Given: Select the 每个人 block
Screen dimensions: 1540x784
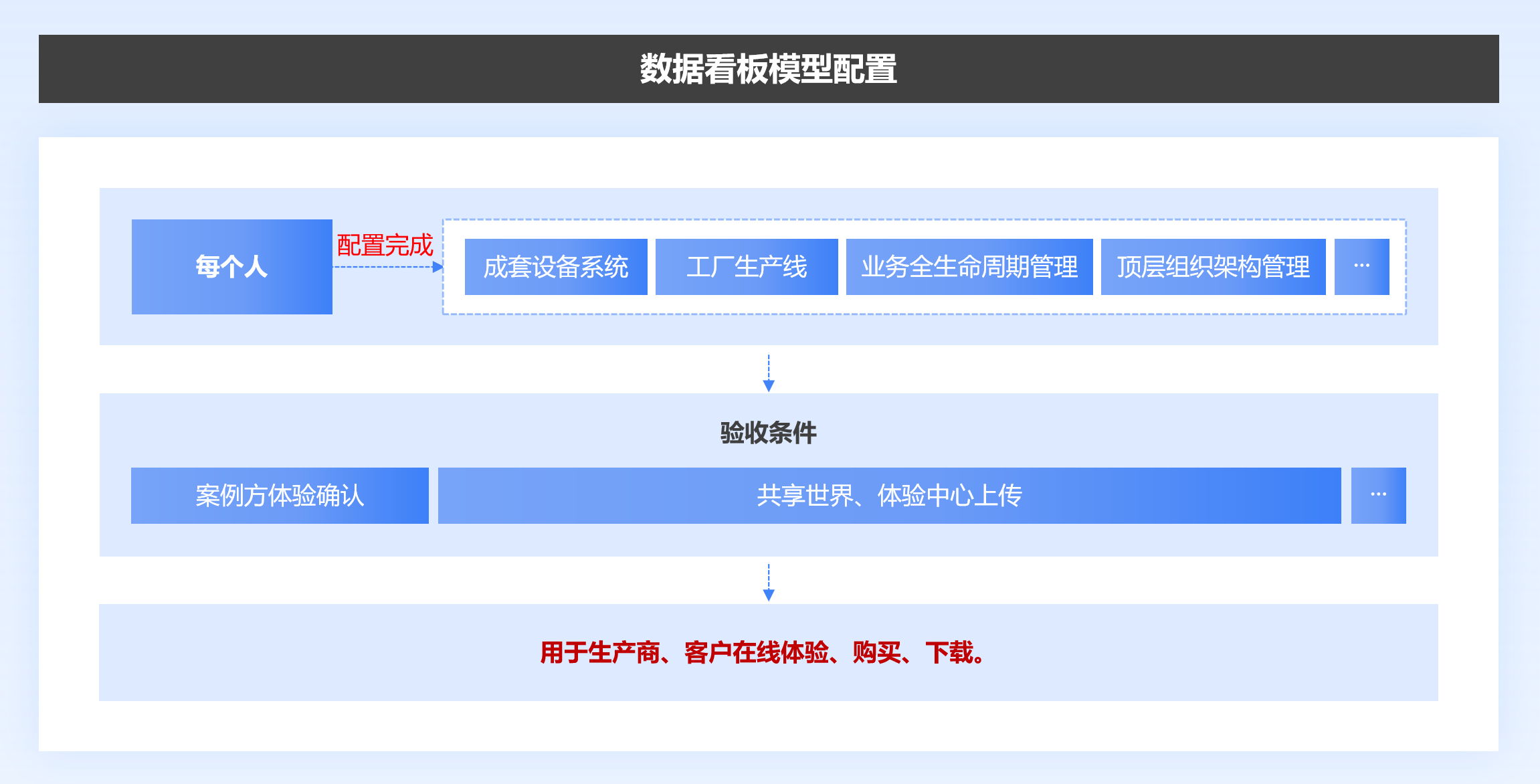Looking at the screenshot, I should click(231, 267).
